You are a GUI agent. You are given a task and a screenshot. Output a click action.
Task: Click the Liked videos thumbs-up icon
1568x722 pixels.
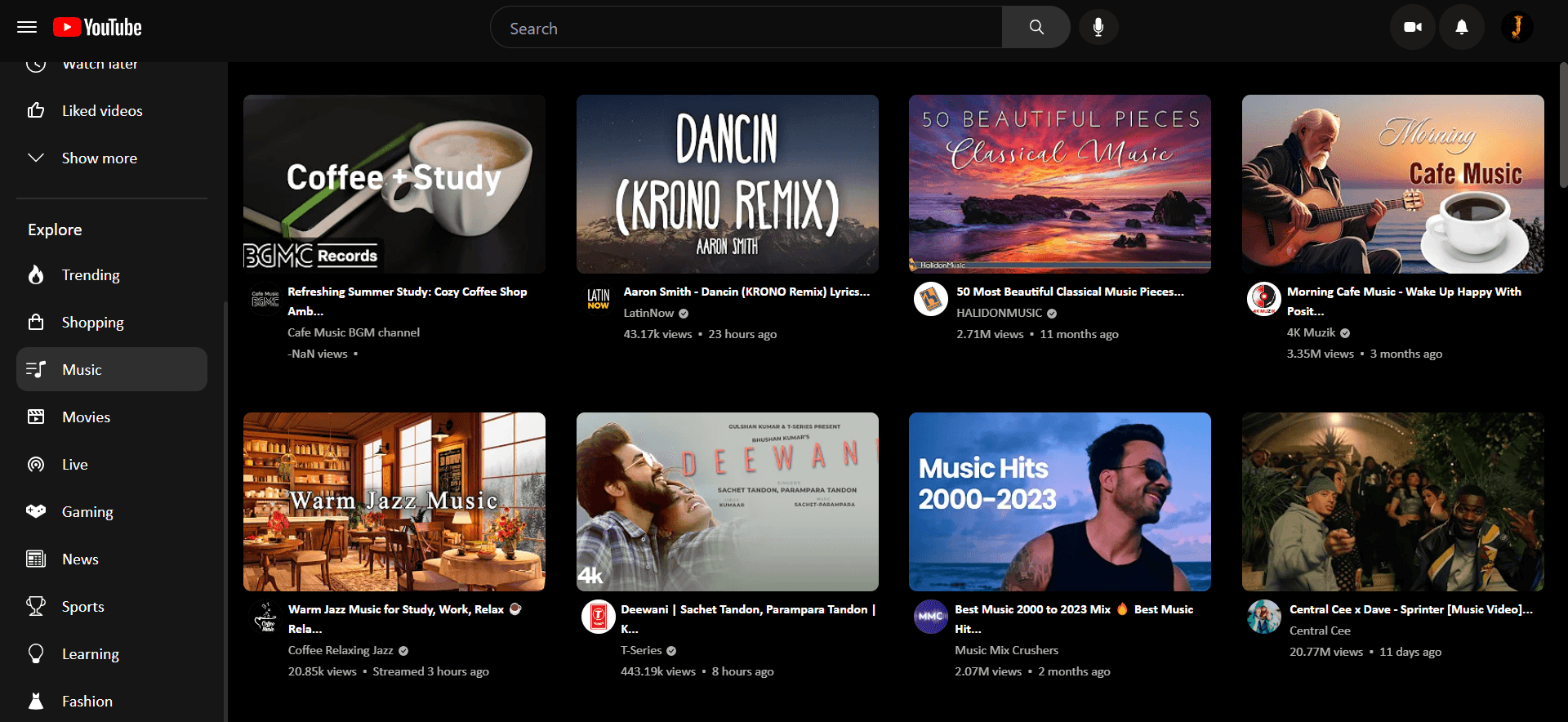pos(36,110)
